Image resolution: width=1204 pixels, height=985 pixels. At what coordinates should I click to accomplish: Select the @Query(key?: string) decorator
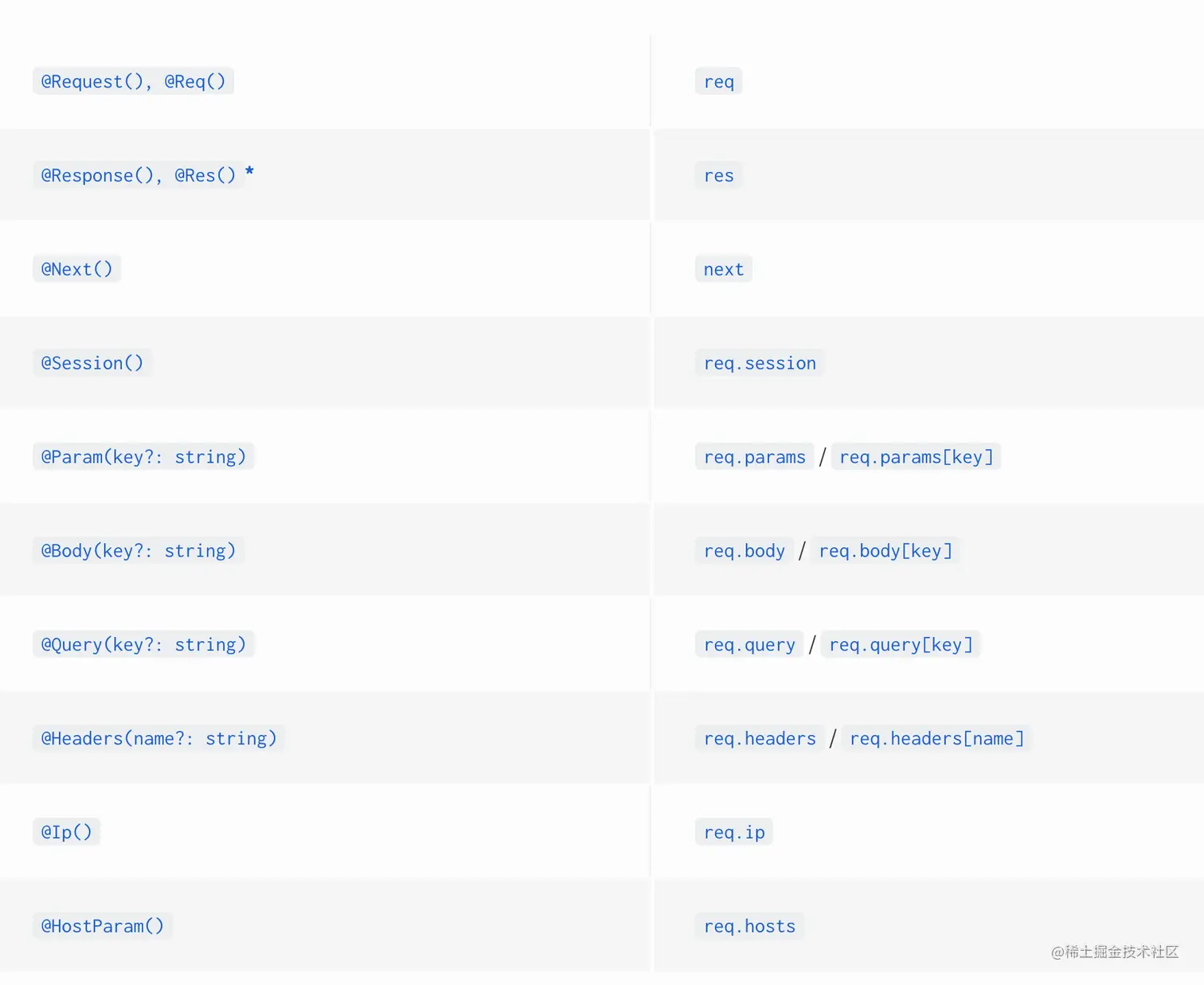click(143, 644)
